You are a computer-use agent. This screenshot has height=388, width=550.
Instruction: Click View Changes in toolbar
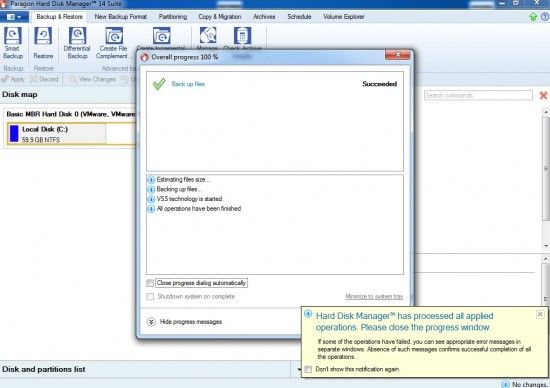click(93, 79)
